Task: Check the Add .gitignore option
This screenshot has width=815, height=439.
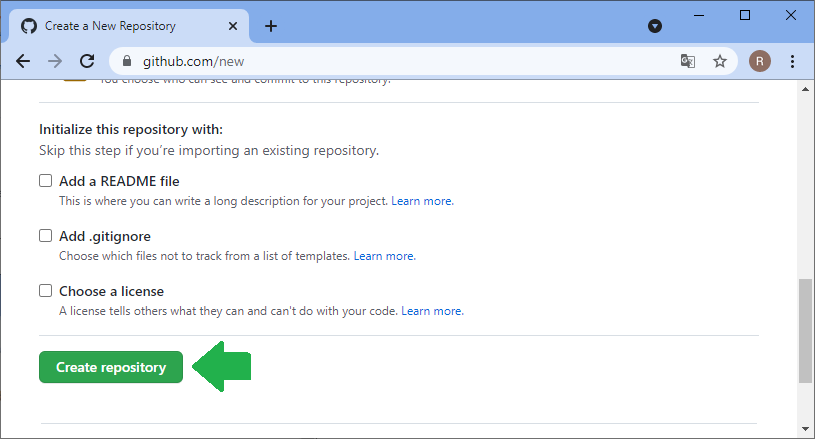Action: [45, 236]
